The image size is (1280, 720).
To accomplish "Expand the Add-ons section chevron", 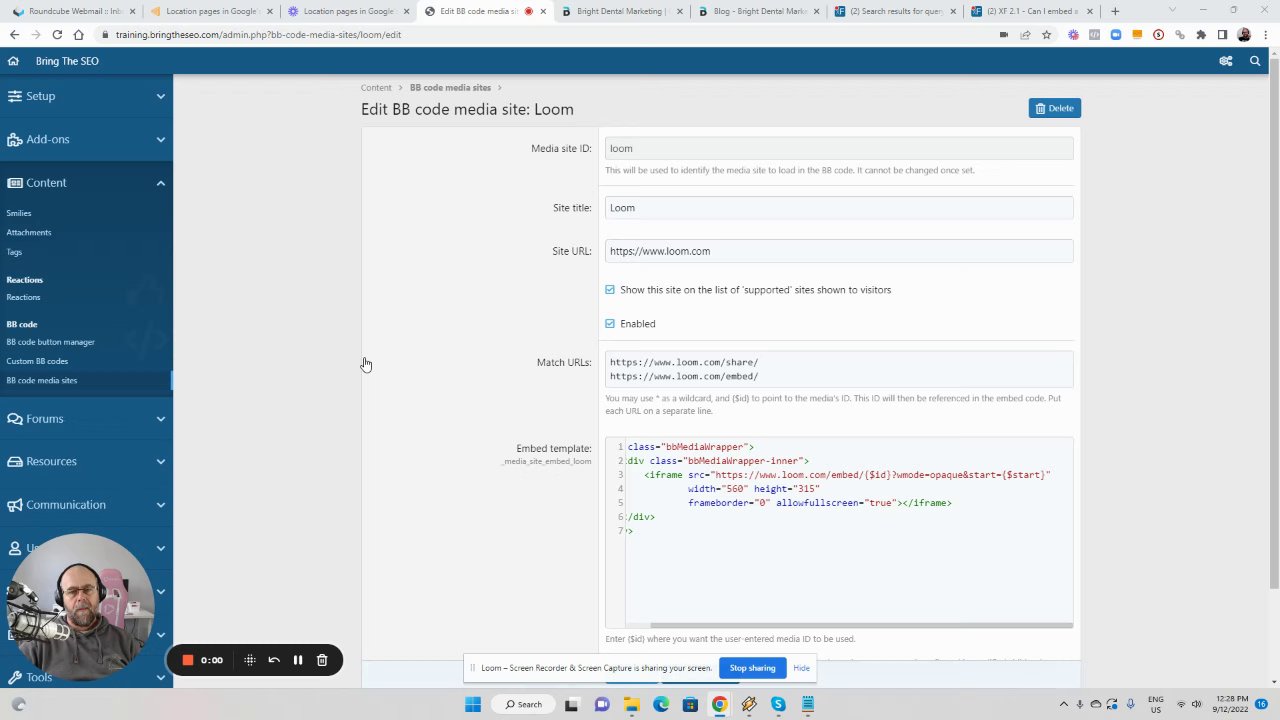I will click(x=161, y=139).
